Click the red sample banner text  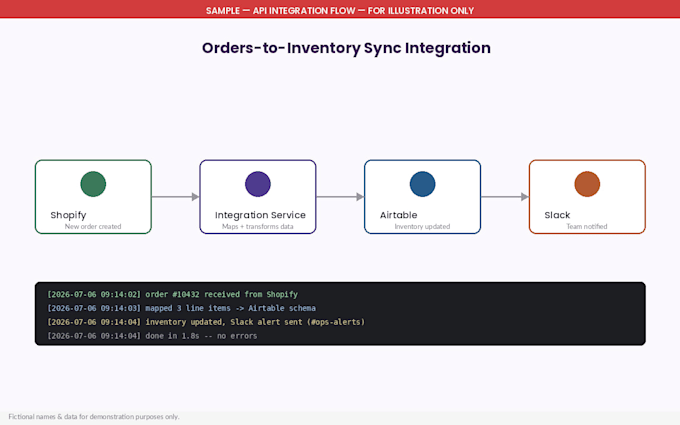[x=340, y=10]
